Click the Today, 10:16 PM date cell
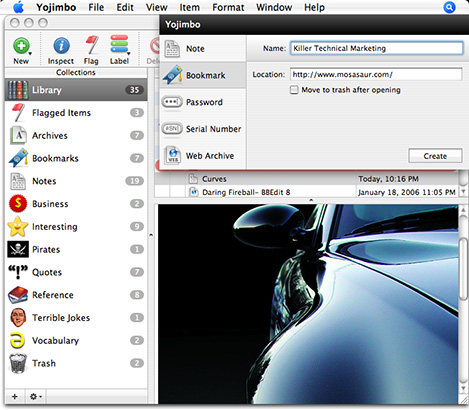This screenshot has height=410, width=469. coord(388,179)
